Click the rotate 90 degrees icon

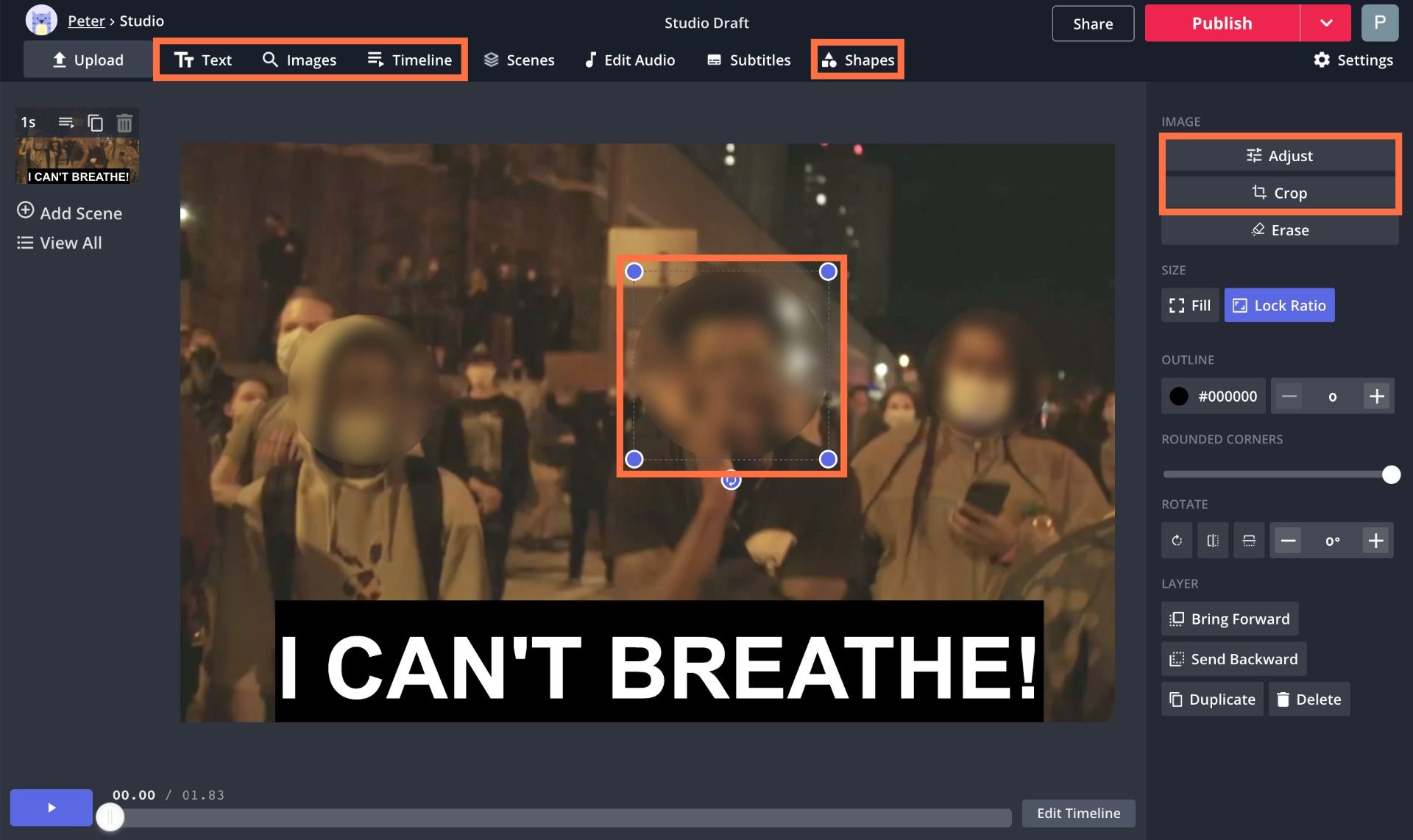1177,541
